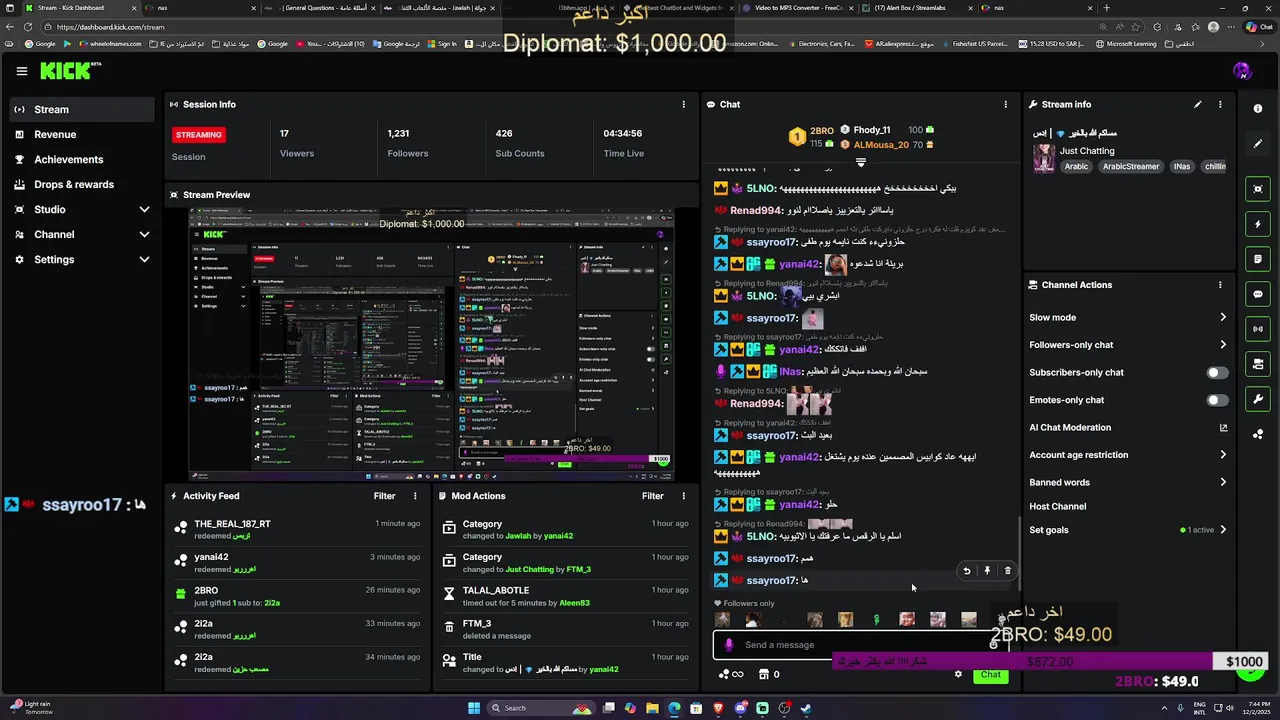1280x720 pixels.
Task: Open Activity Feed Filter dropdown
Action: point(384,496)
